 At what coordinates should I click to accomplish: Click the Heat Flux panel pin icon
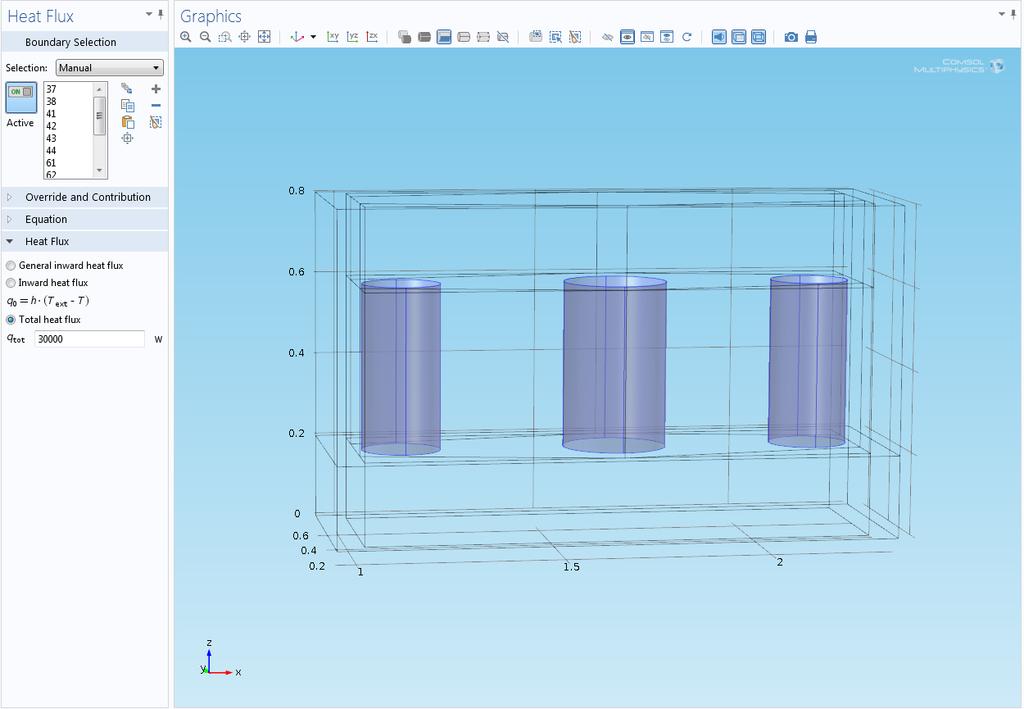[161, 14]
